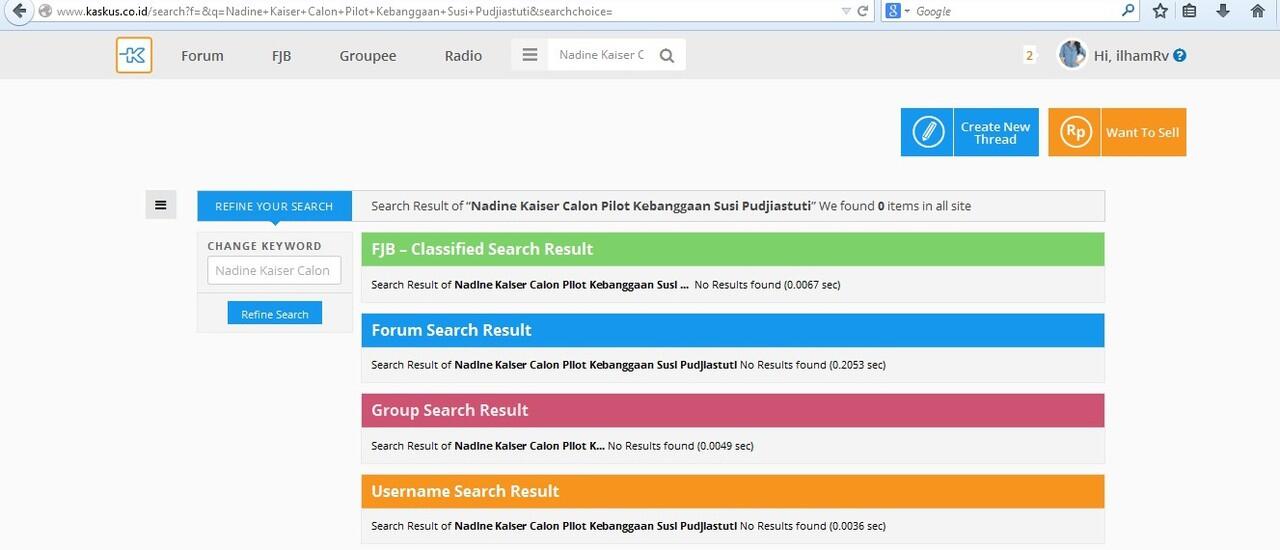Select the 'CHANGE KEYWORD' label
The height and width of the screenshot is (550, 1280).
[265, 246]
